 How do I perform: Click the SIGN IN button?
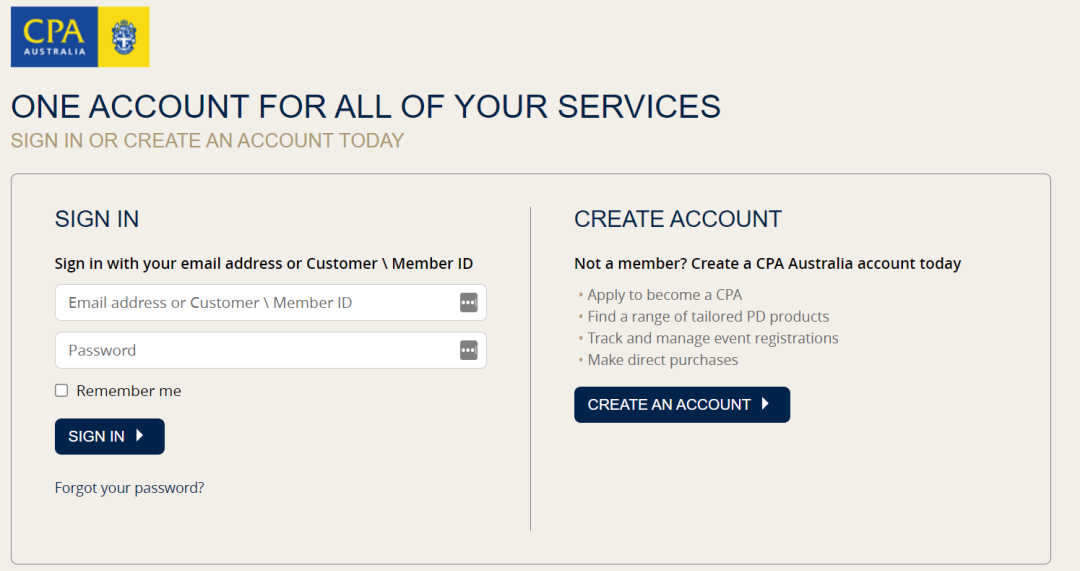click(110, 436)
